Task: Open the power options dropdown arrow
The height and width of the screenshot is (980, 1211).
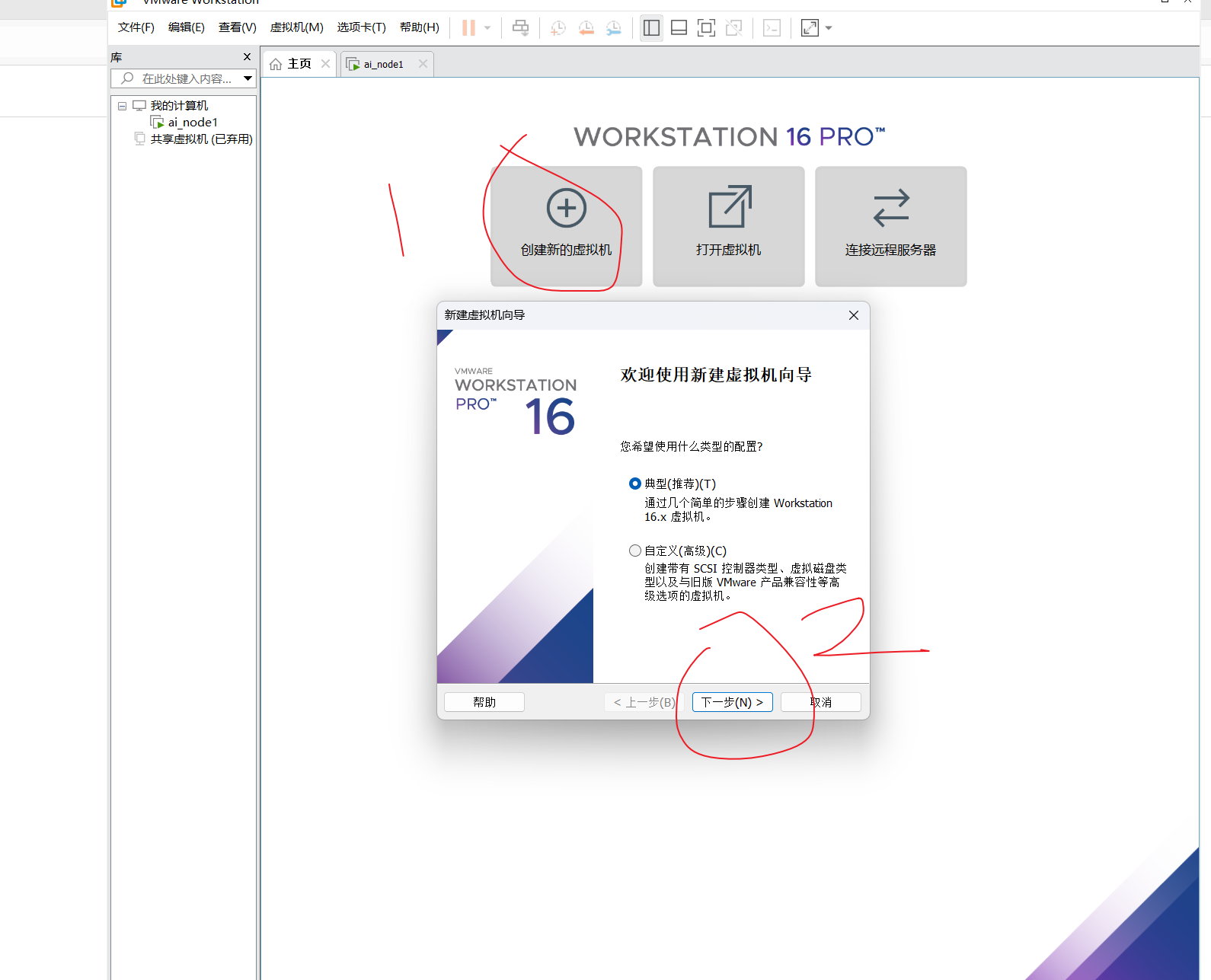Action: point(487,28)
